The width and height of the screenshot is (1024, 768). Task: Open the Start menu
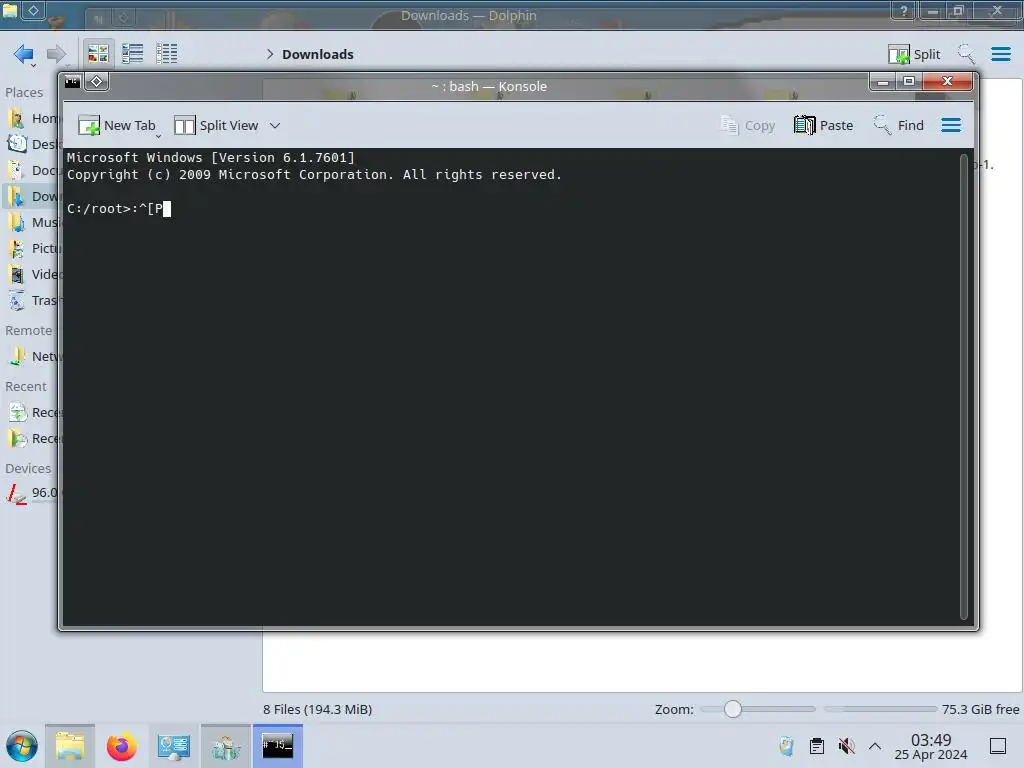22,746
